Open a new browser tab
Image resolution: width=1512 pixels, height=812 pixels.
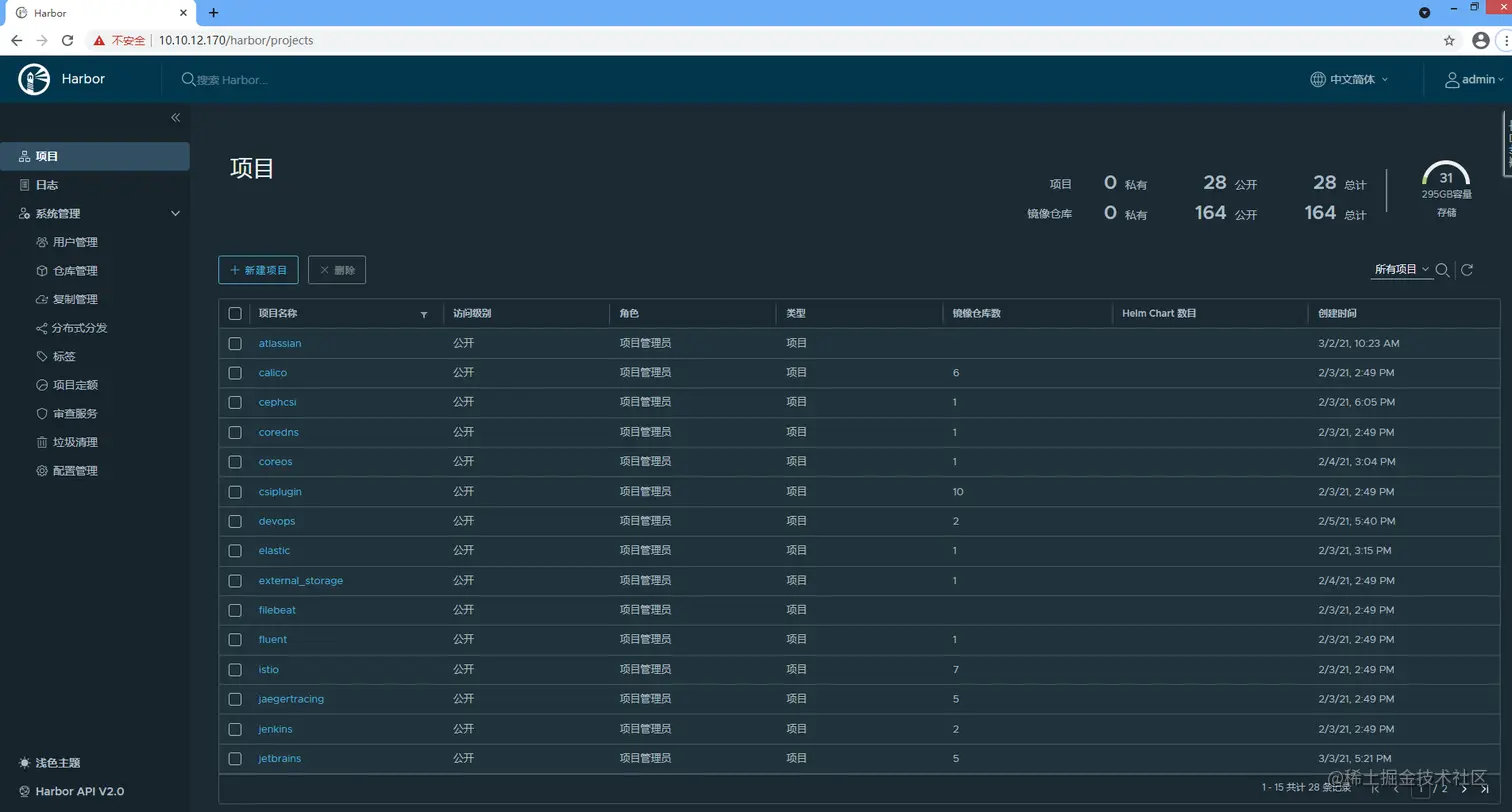(x=213, y=13)
